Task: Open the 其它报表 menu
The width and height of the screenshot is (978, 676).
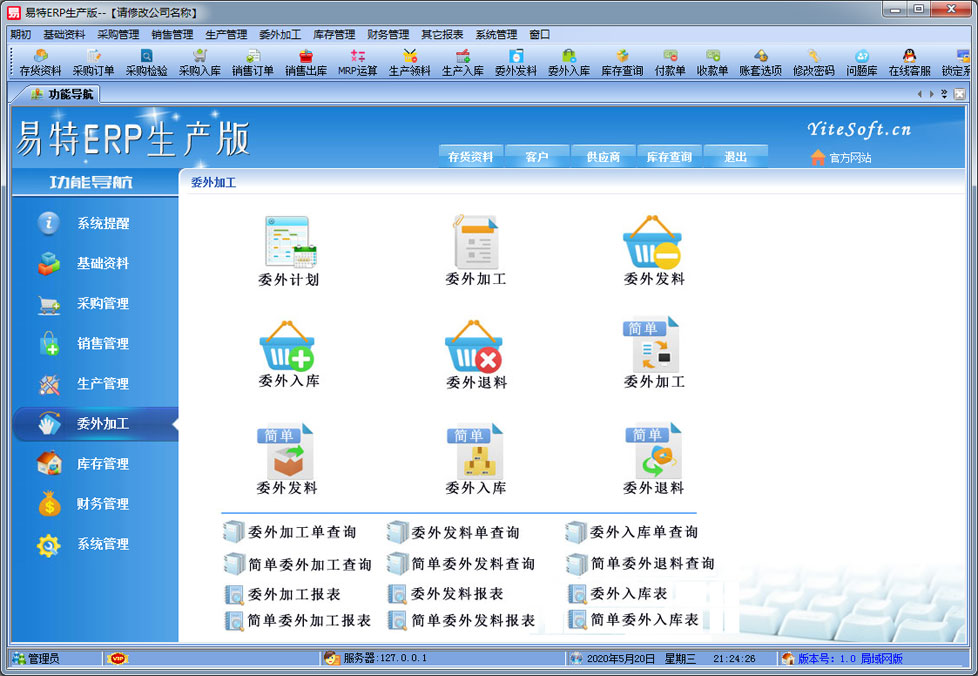Action: pos(441,34)
